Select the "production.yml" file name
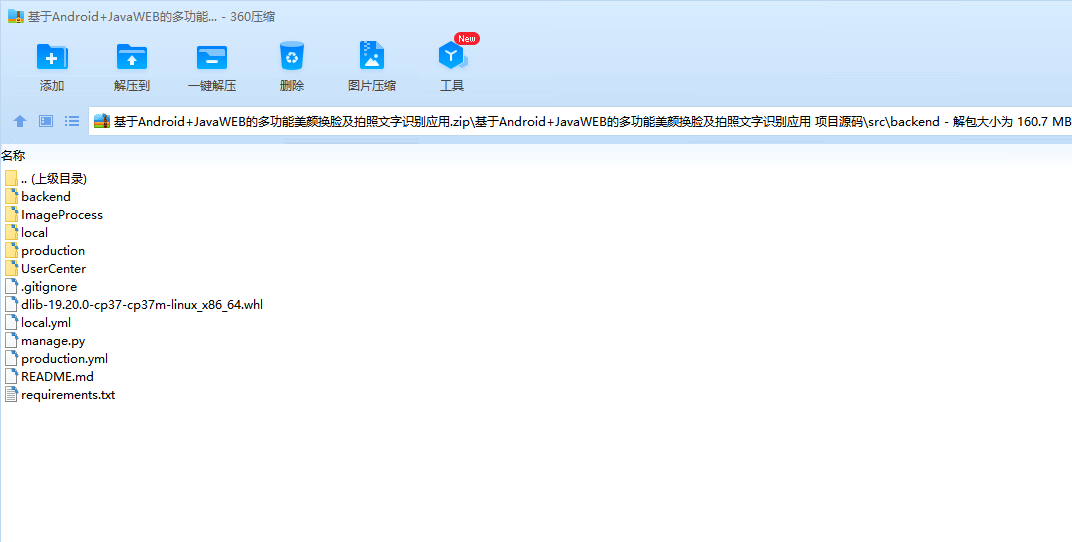Image resolution: width=1072 pixels, height=542 pixels. (x=64, y=358)
